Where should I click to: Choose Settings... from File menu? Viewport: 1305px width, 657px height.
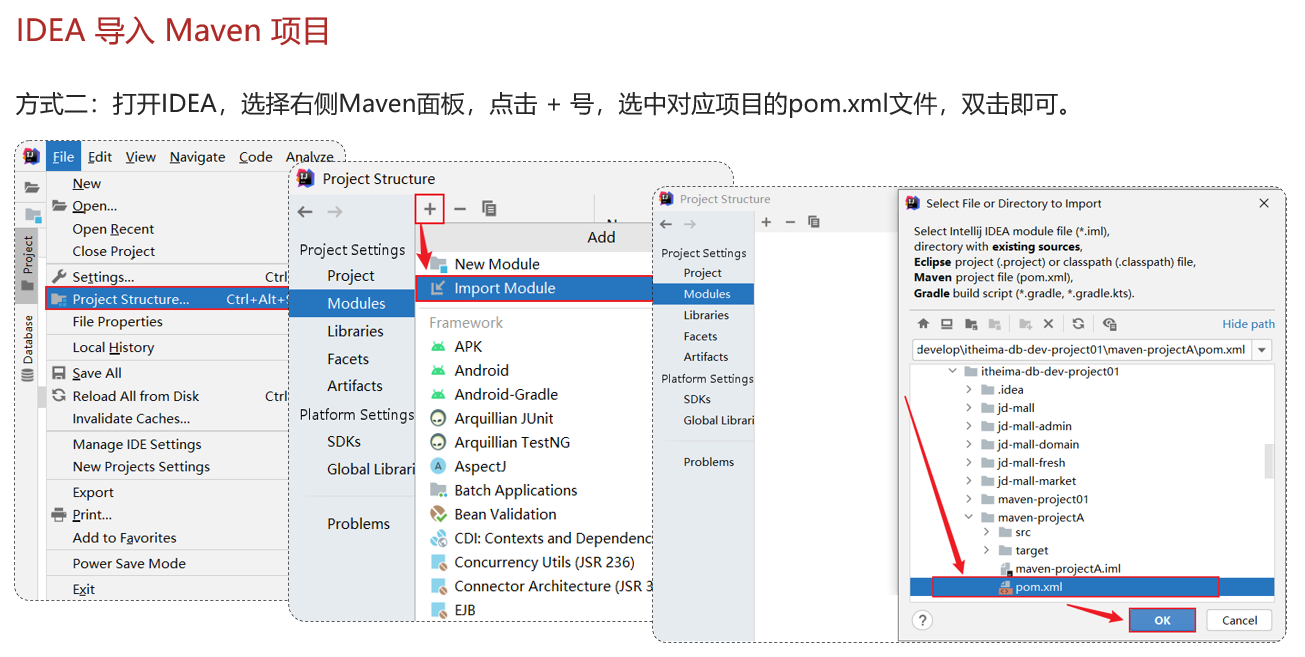tap(167, 277)
